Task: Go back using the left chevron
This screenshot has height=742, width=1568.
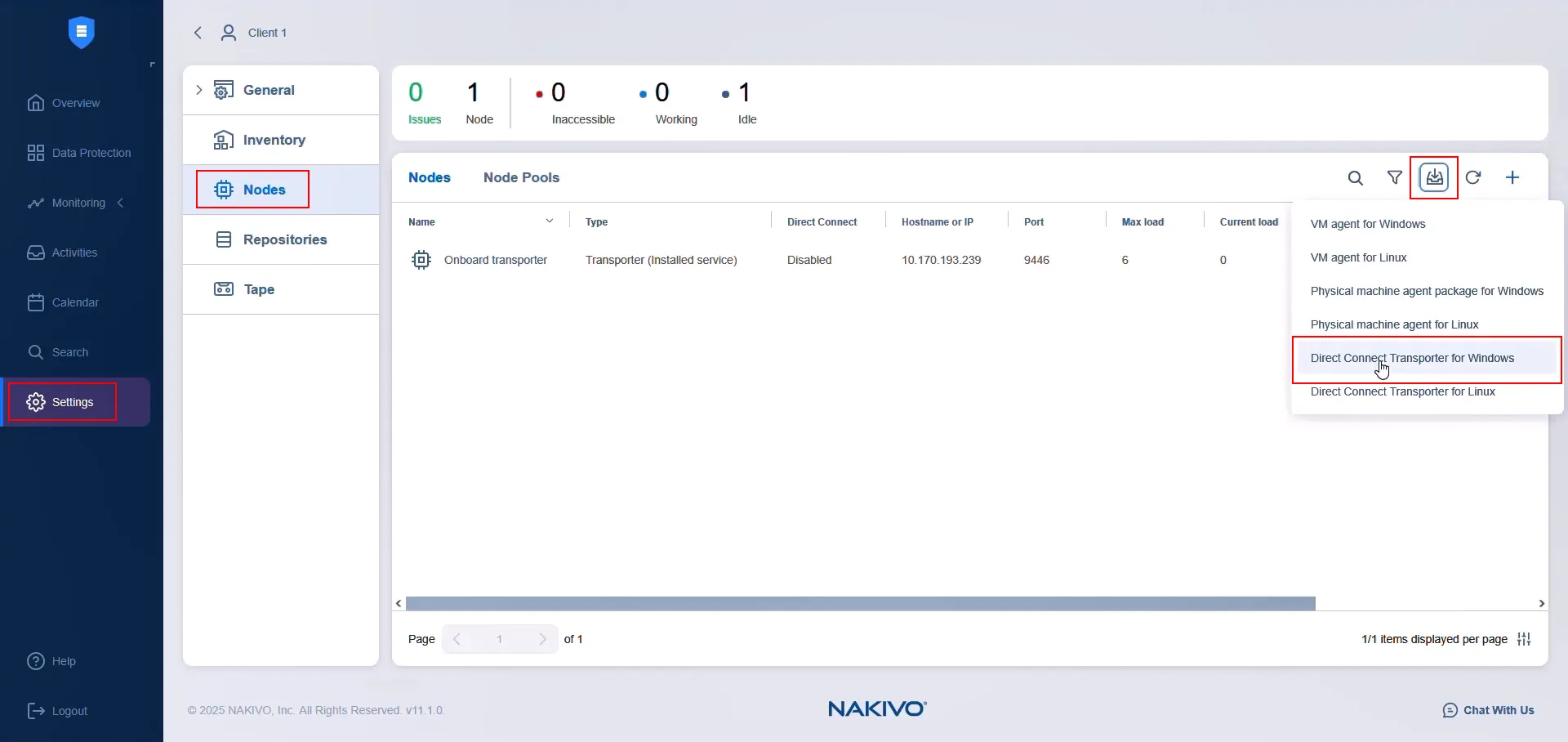Action: coord(198,33)
